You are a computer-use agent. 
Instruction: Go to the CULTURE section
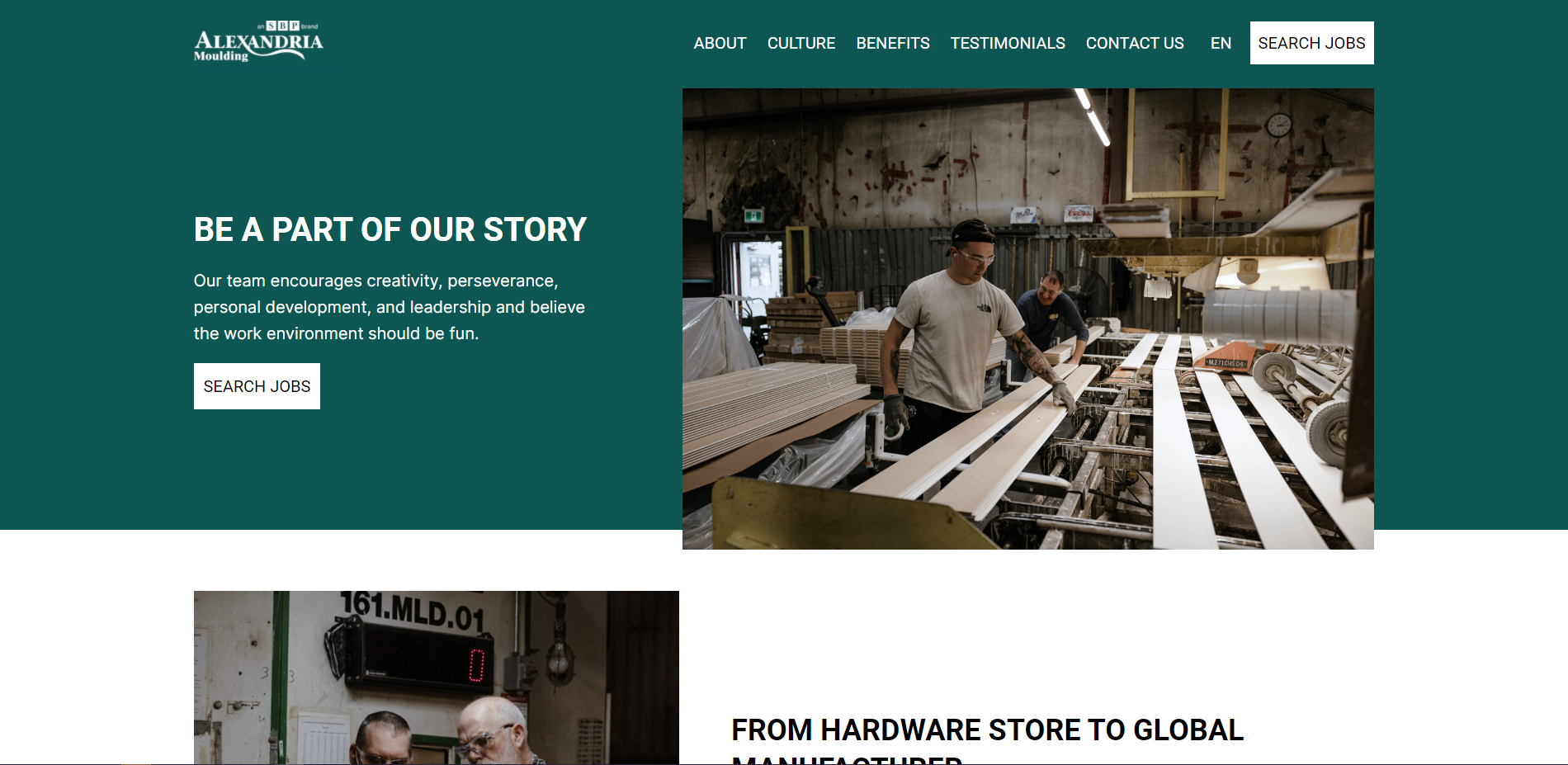pyautogui.click(x=801, y=43)
